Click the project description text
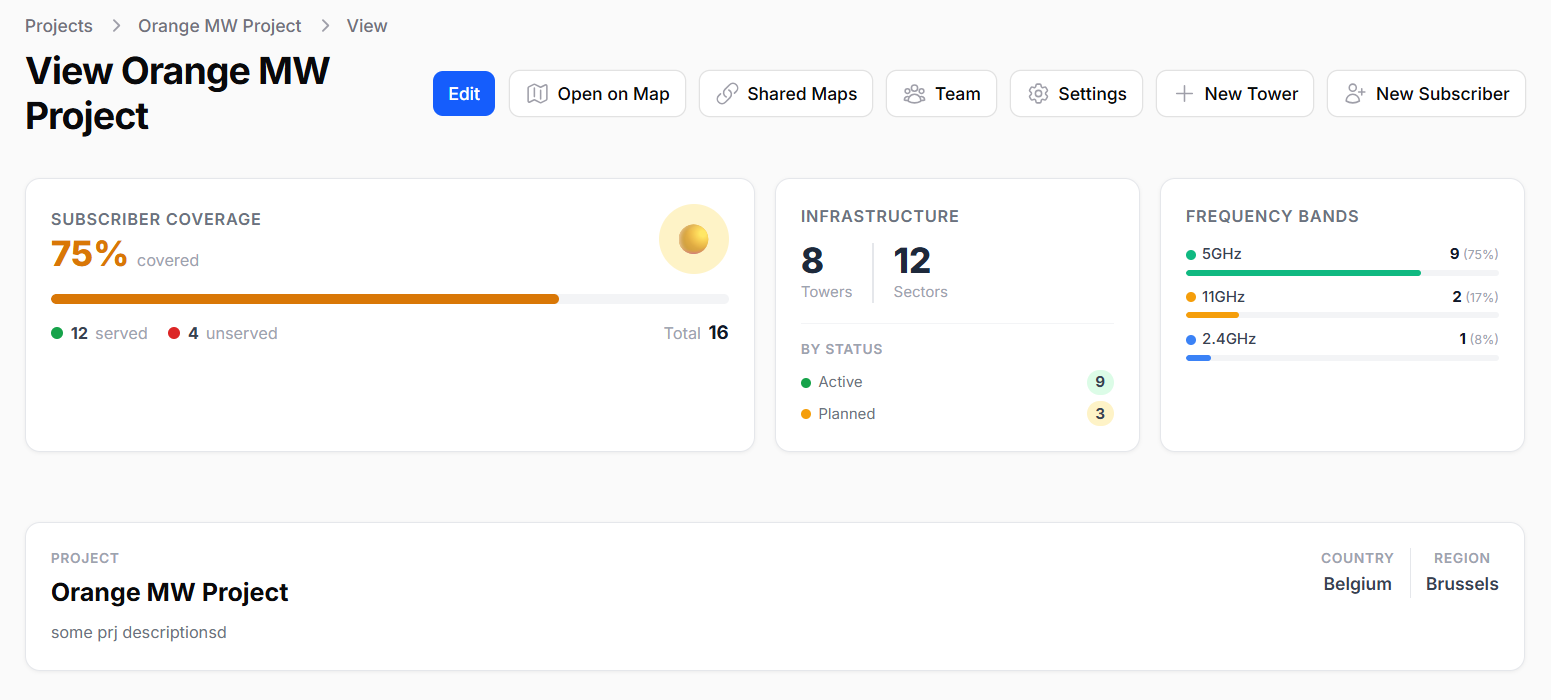The width and height of the screenshot is (1551, 700). [139, 633]
